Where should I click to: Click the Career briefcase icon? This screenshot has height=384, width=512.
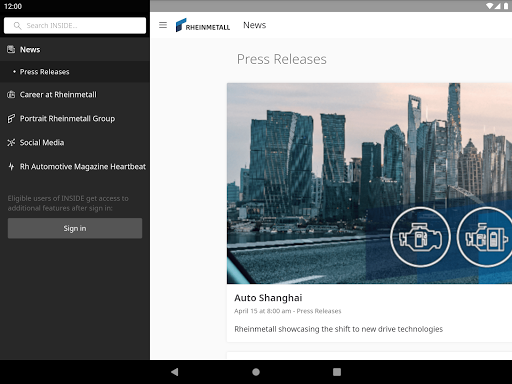[x=11, y=95]
